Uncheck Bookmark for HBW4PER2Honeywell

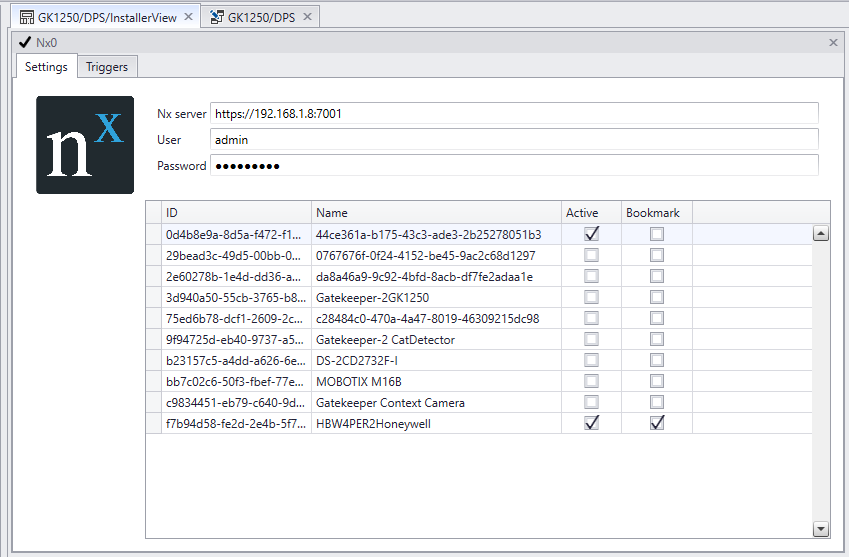point(657,423)
